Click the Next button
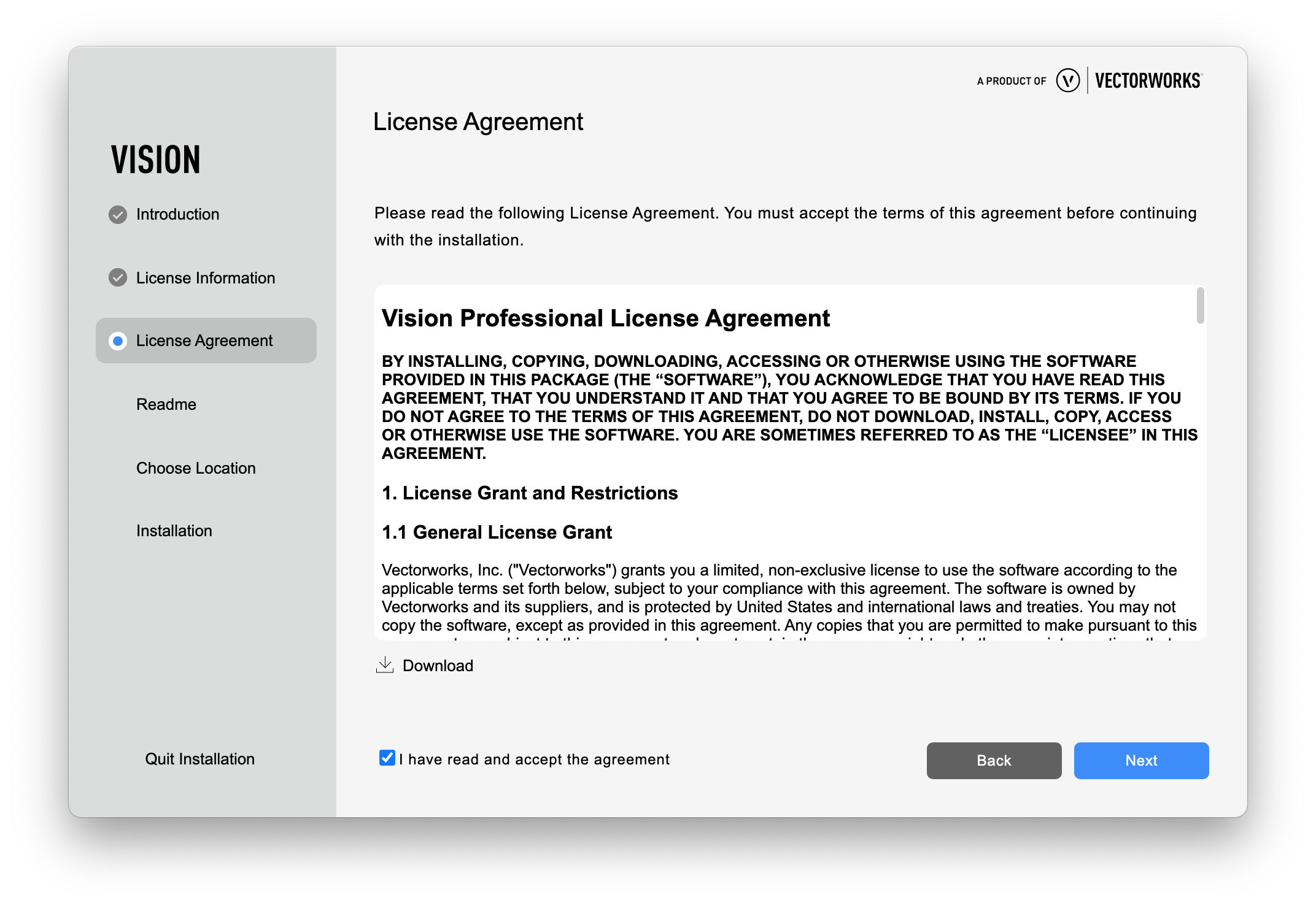 [x=1141, y=761]
